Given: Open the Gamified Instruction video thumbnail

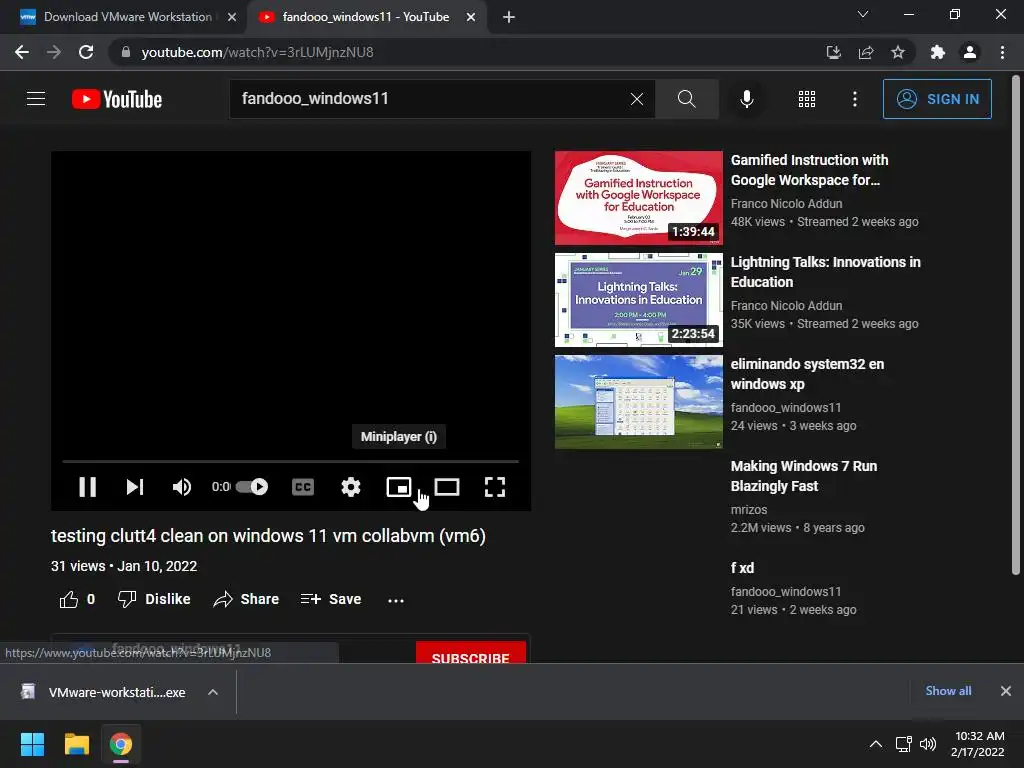Looking at the screenshot, I should pos(639,198).
